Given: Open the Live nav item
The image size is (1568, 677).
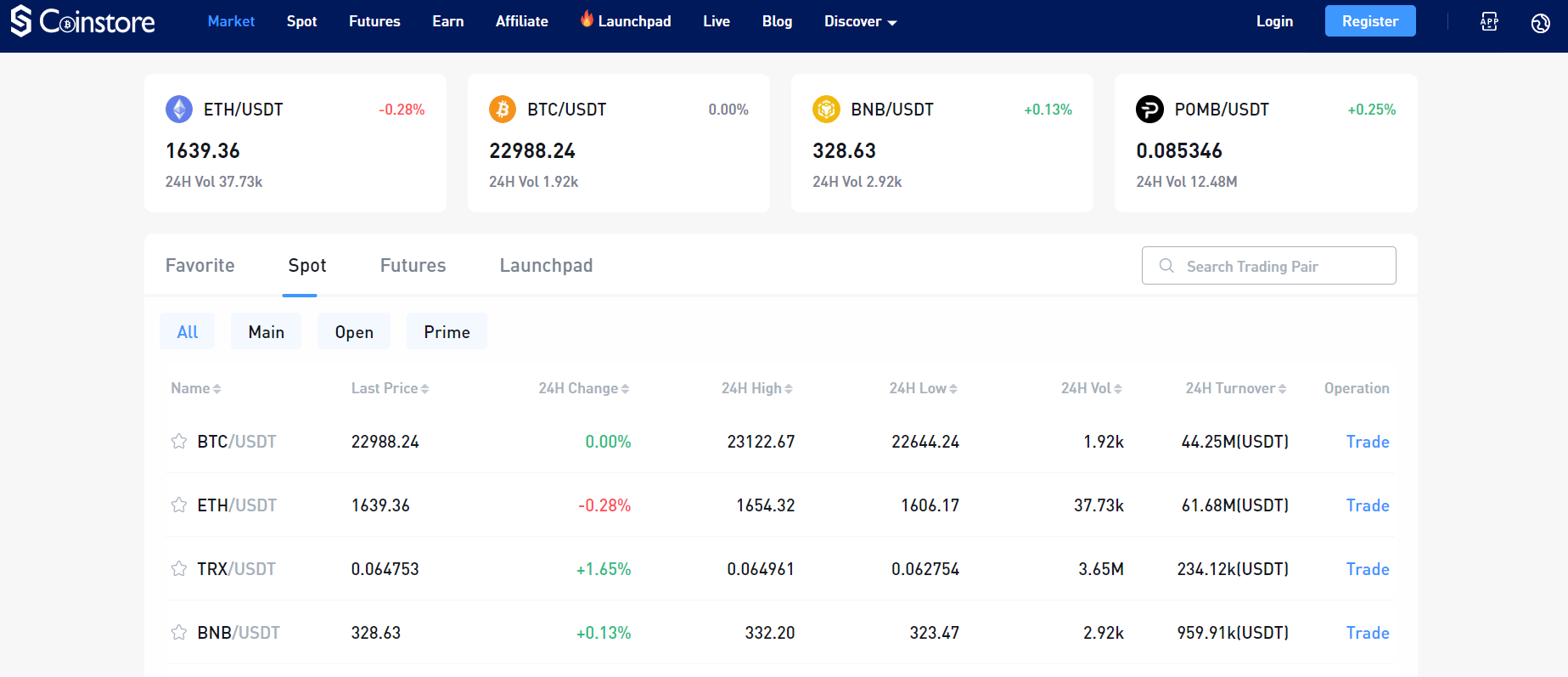Looking at the screenshot, I should click(717, 21).
